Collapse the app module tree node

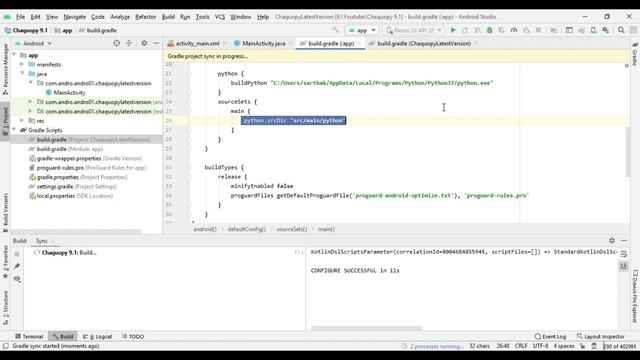[x=14, y=55]
